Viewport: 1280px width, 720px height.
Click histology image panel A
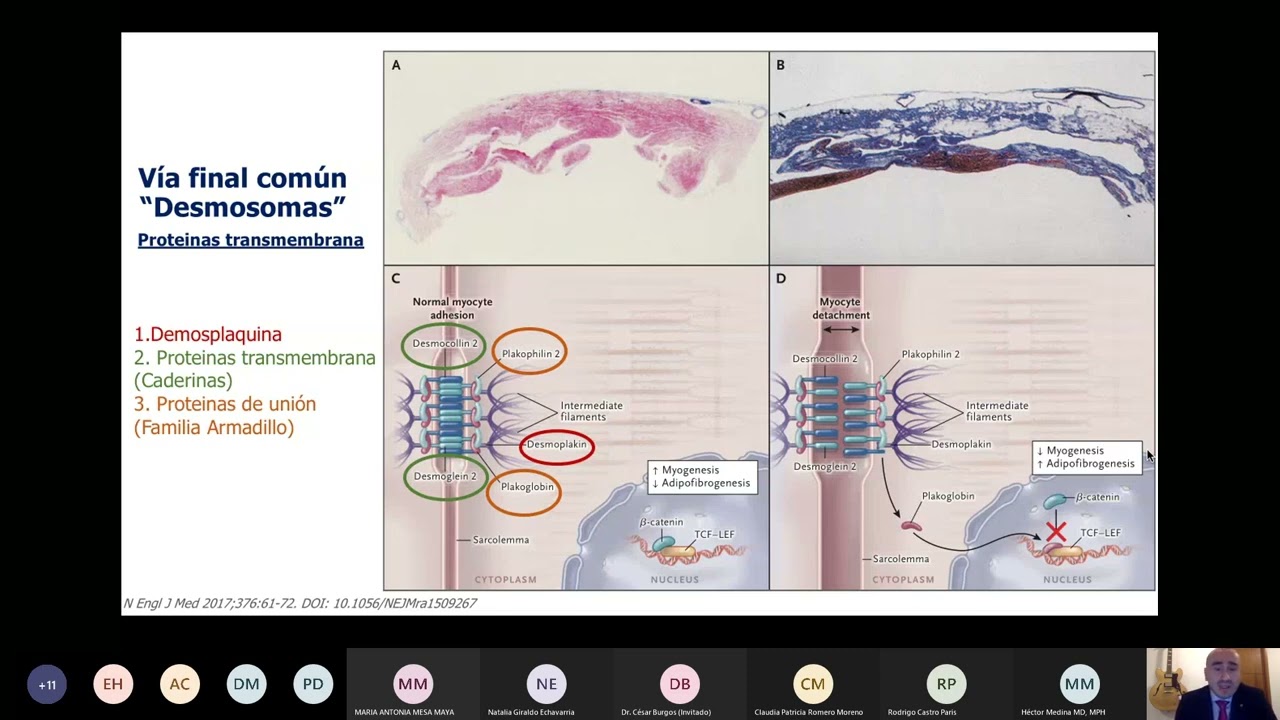576,158
